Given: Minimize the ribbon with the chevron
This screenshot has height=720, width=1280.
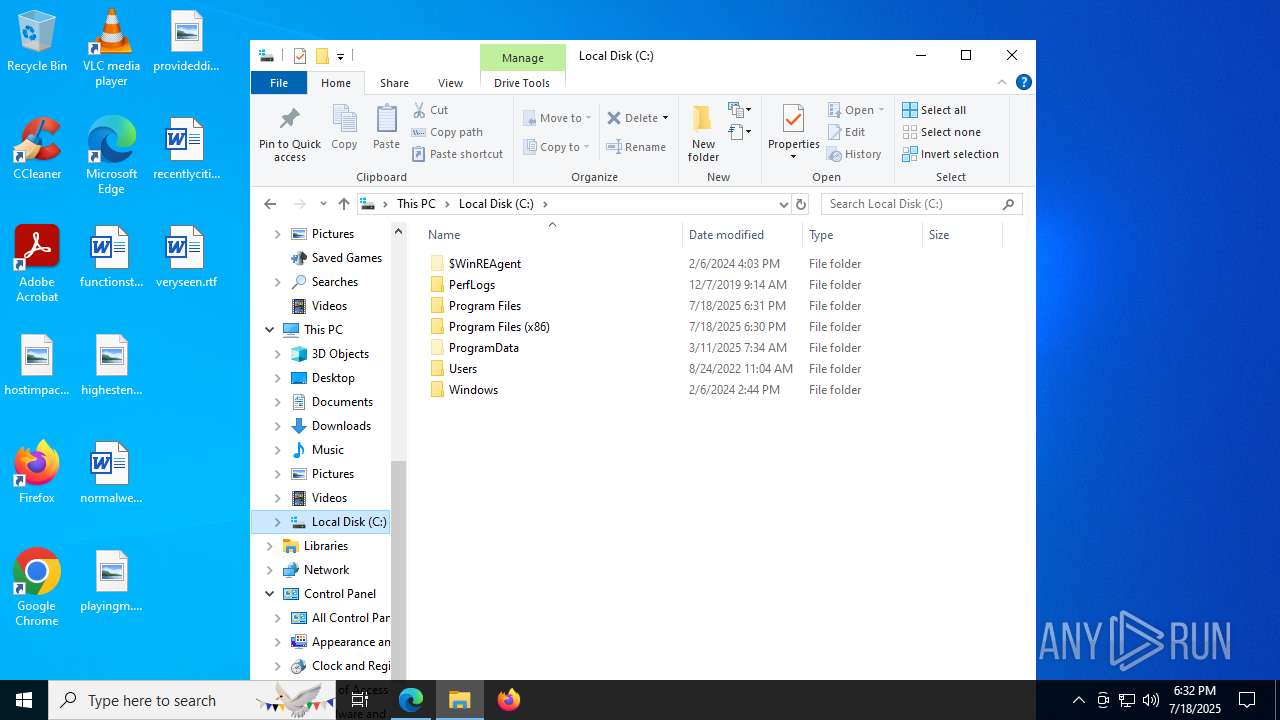Looking at the screenshot, I should click(1002, 83).
